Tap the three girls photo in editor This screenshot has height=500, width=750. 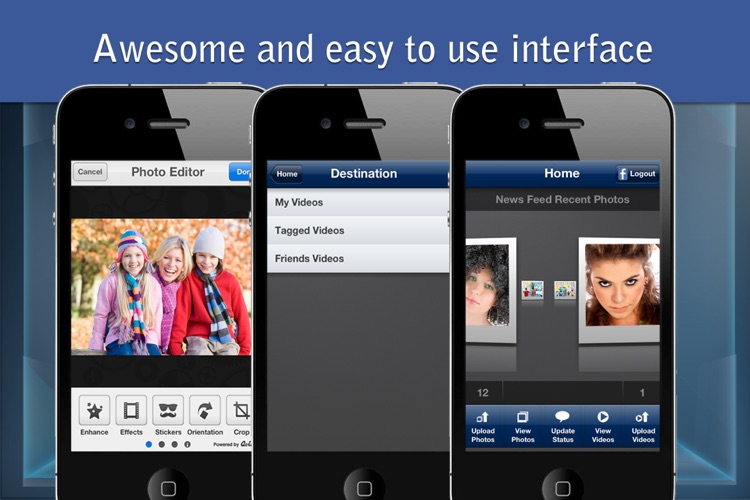pyautogui.click(x=161, y=287)
